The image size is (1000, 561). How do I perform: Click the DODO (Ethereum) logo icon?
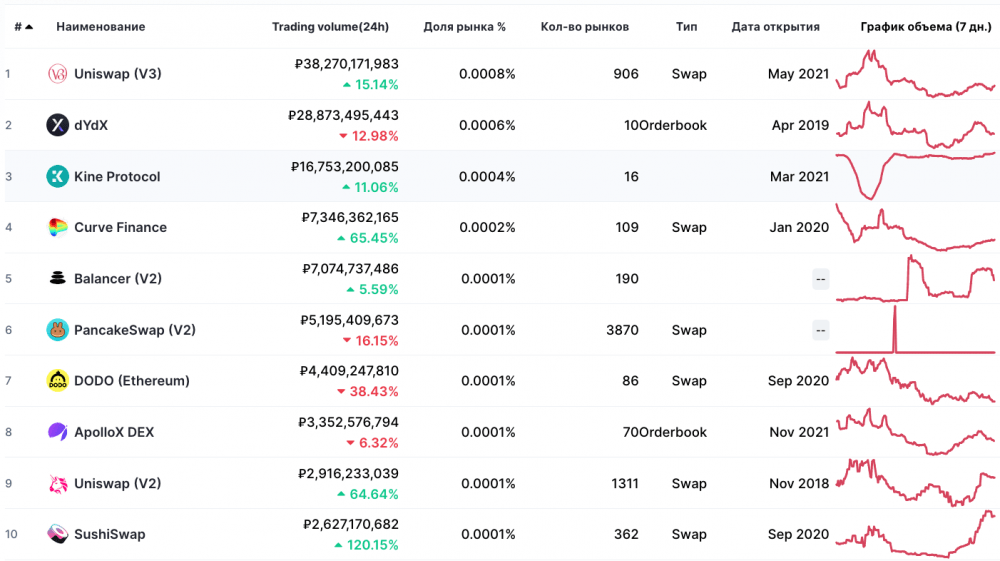pyautogui.click(x=57, y=381)
